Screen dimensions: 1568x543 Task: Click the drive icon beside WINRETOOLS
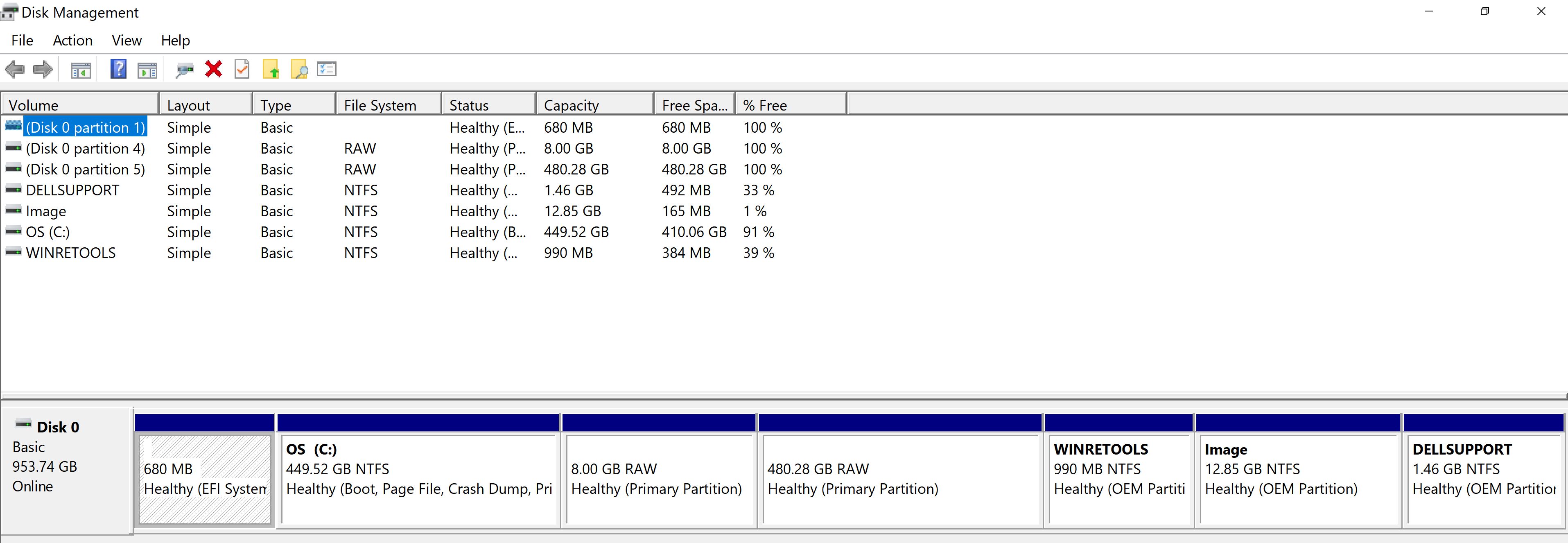click(14, 251)
